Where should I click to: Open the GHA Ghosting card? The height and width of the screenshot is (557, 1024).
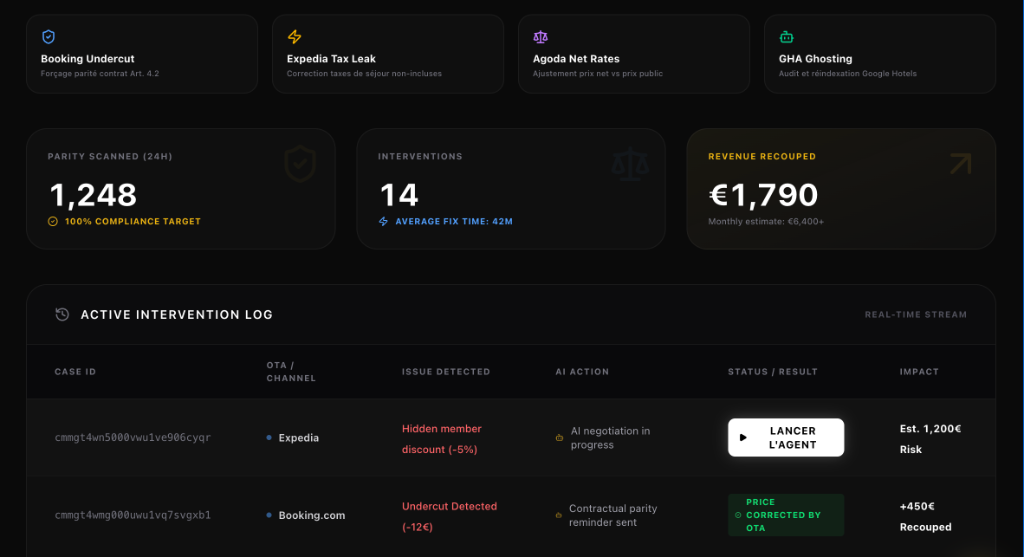(880, 54)
